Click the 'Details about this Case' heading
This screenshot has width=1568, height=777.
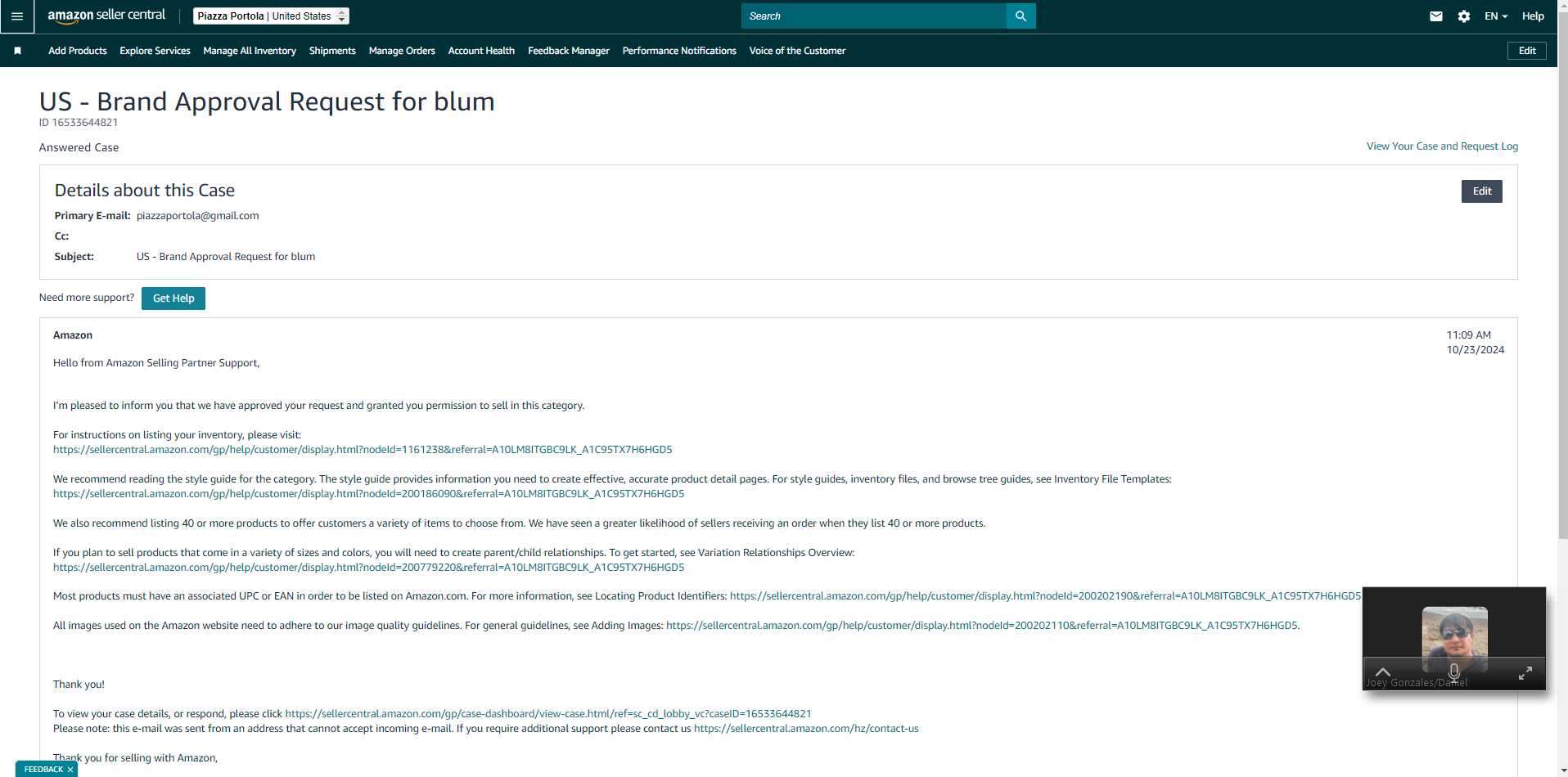[145, 191]
